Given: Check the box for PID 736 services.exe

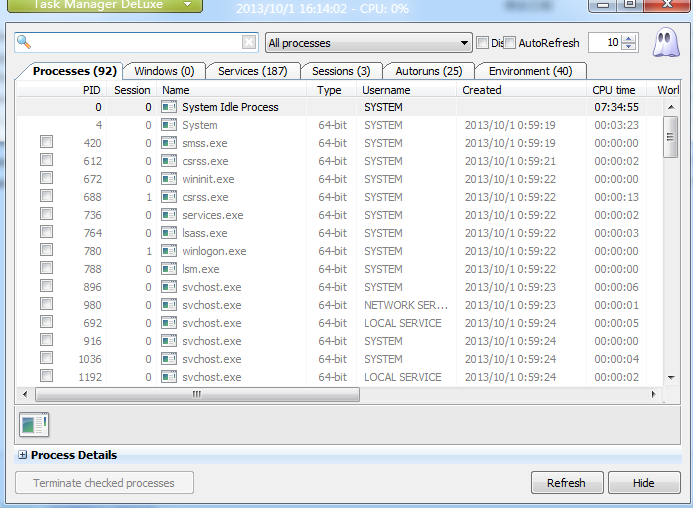Looking at the screenshot, I should [46, 214].
